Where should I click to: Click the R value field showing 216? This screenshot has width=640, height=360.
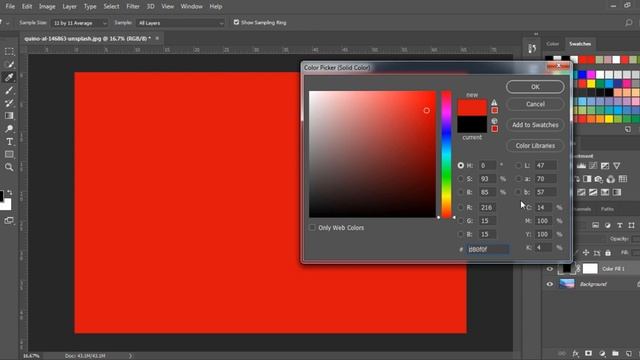point(488,207)
